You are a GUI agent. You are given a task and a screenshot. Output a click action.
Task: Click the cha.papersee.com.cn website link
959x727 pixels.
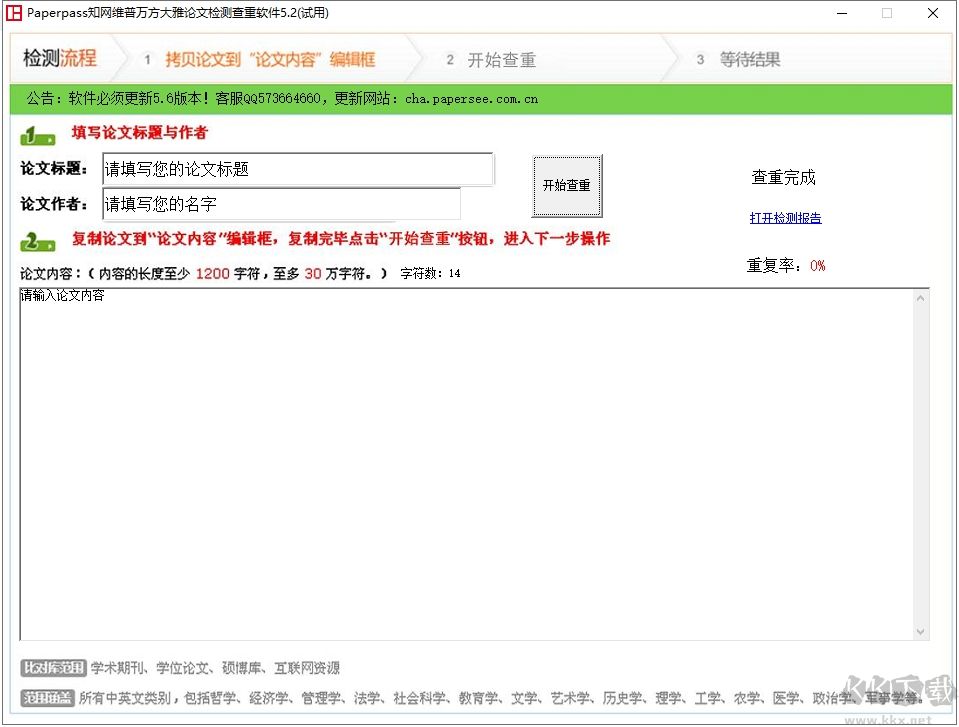pyautogui.click(x=466, y=99)
